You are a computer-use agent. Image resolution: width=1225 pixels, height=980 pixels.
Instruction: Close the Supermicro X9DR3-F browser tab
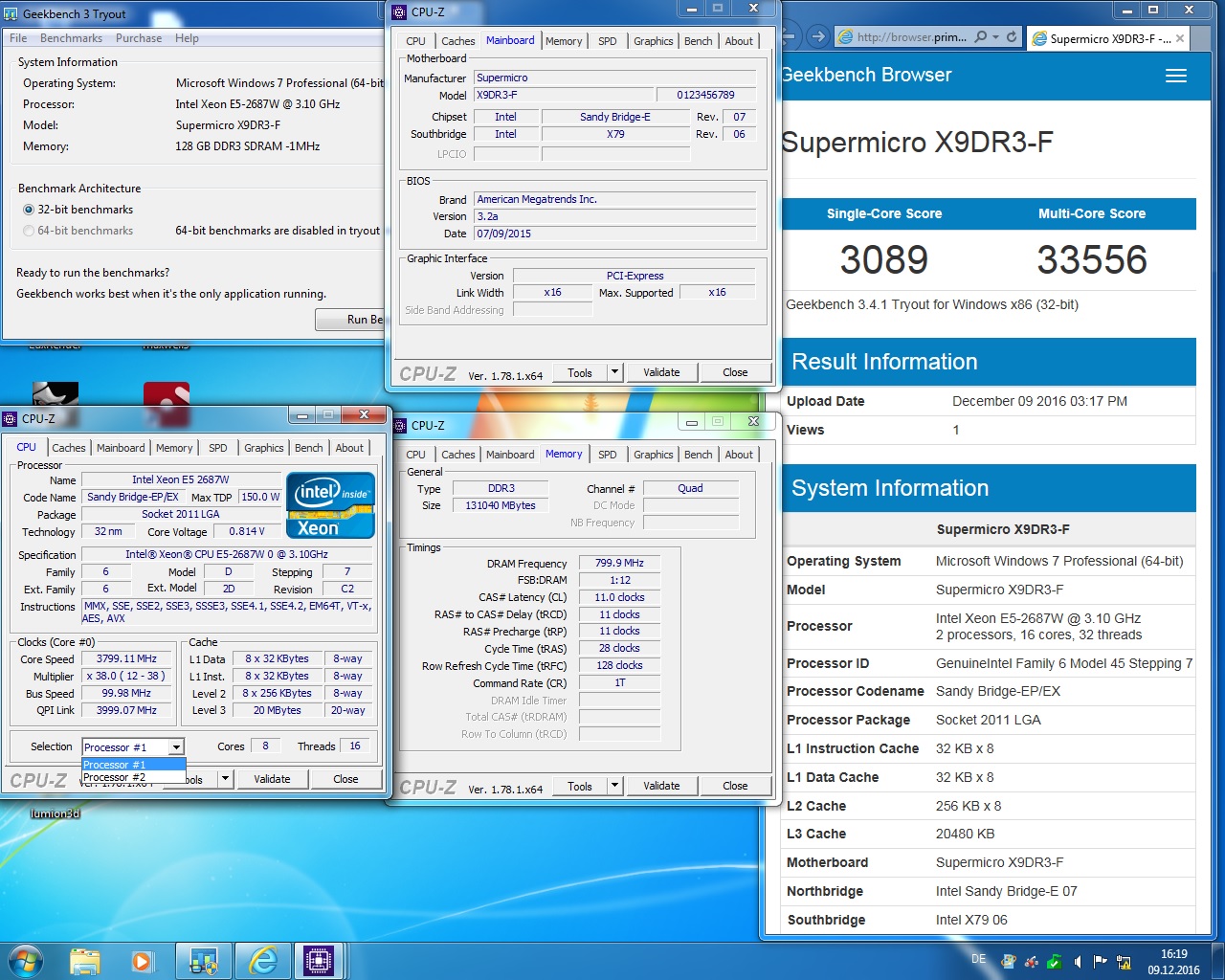(x=1180, y=38)
